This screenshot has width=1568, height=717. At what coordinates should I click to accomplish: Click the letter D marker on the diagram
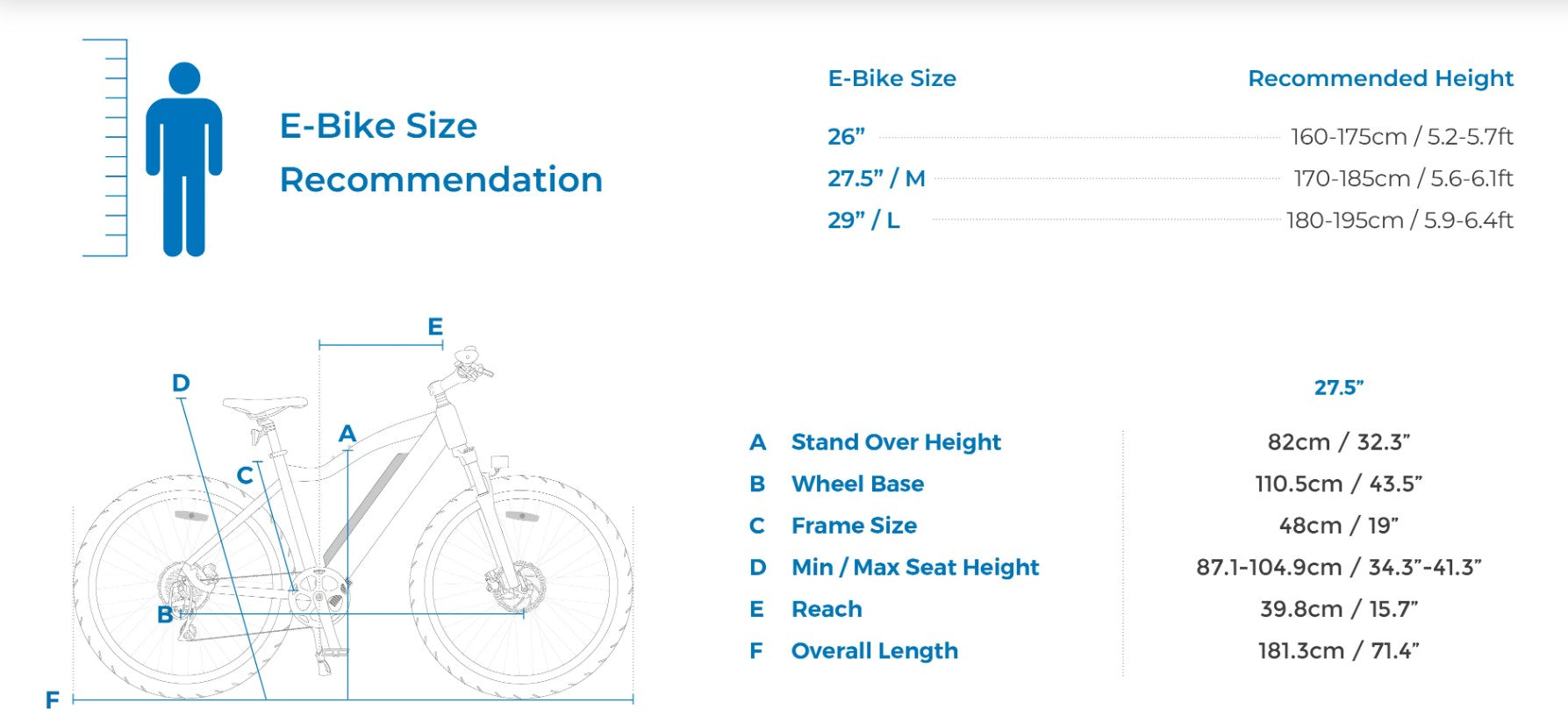pos(181,383)
